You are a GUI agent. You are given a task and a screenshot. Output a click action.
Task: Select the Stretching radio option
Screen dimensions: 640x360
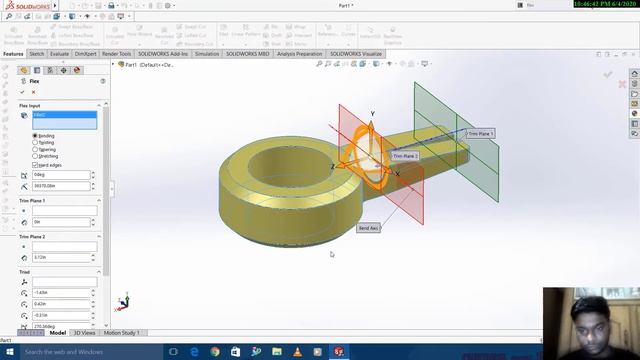[x=35, y=156]
